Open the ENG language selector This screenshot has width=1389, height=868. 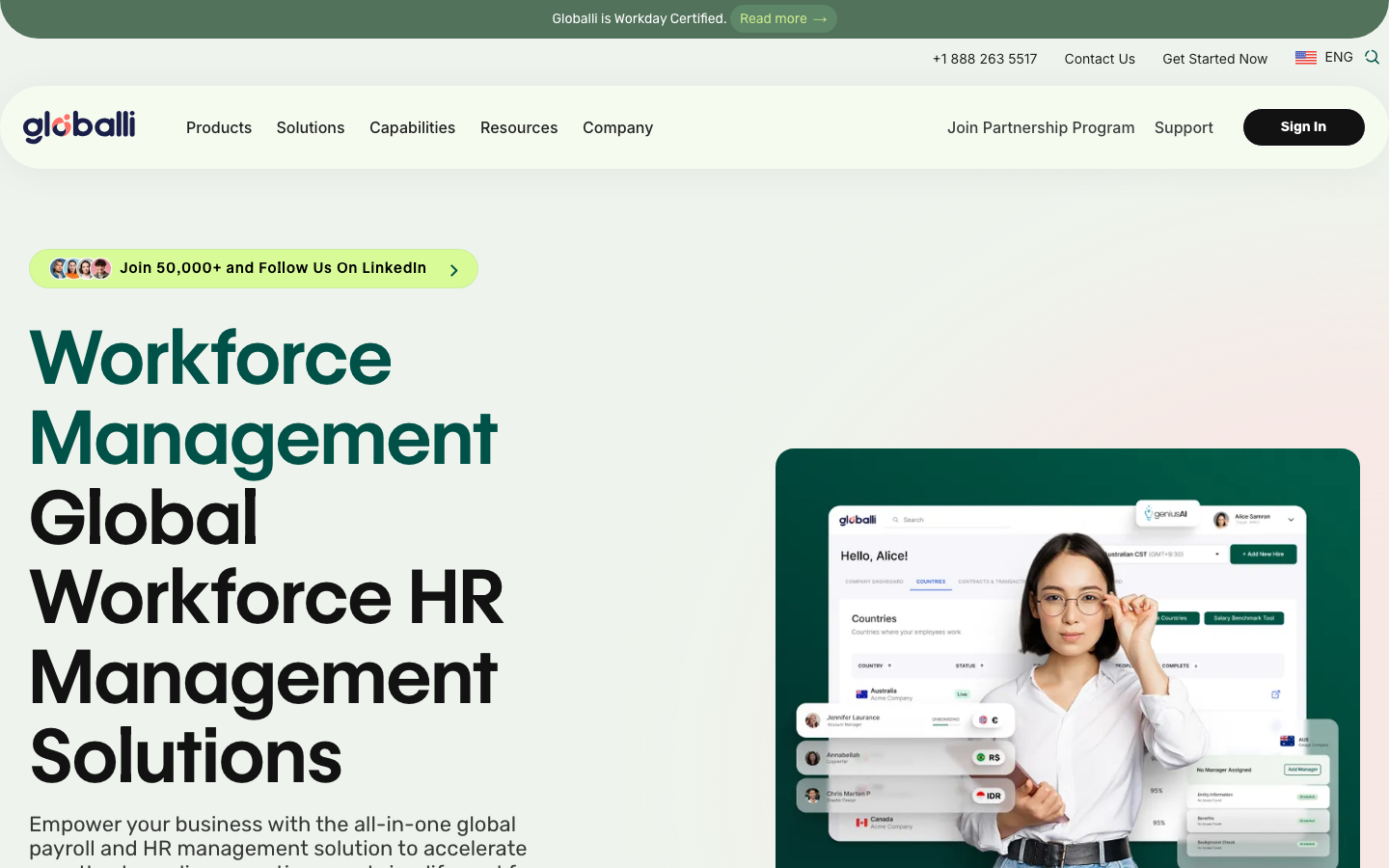1338,58
